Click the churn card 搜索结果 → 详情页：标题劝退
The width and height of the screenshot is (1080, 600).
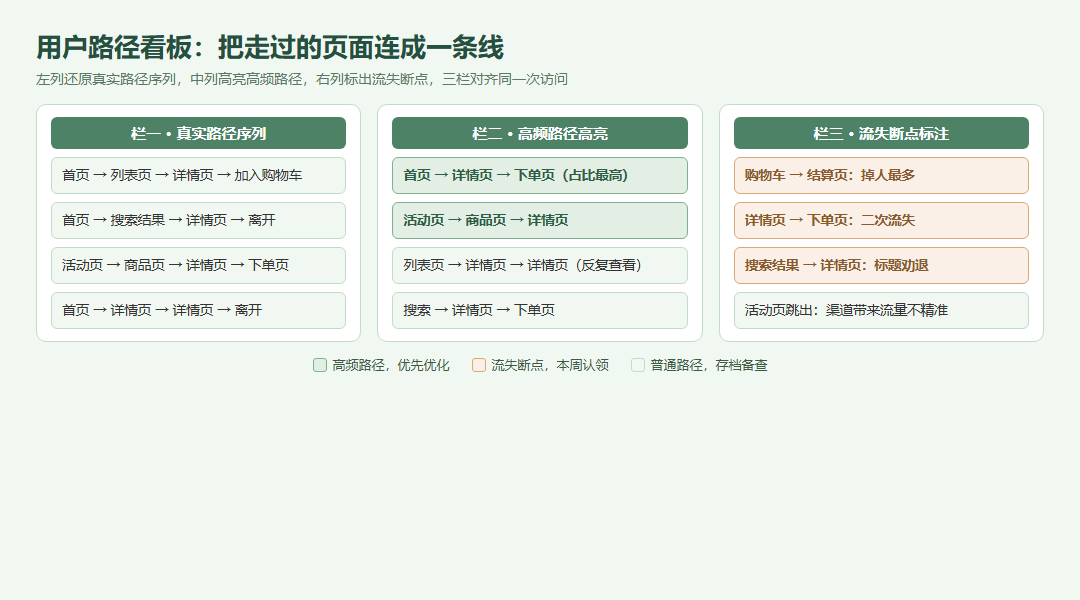tap(881, 265)
